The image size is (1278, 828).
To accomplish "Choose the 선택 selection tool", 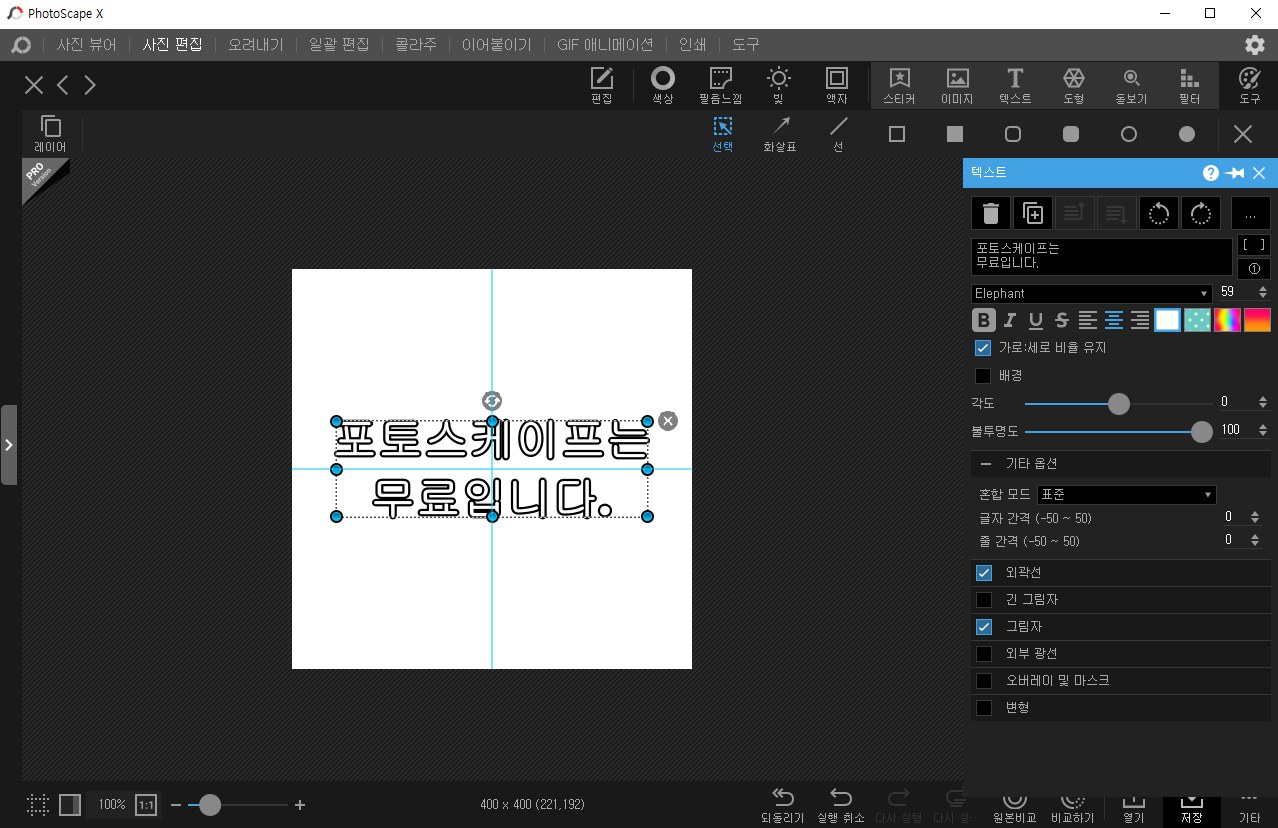I will (722, 133).
